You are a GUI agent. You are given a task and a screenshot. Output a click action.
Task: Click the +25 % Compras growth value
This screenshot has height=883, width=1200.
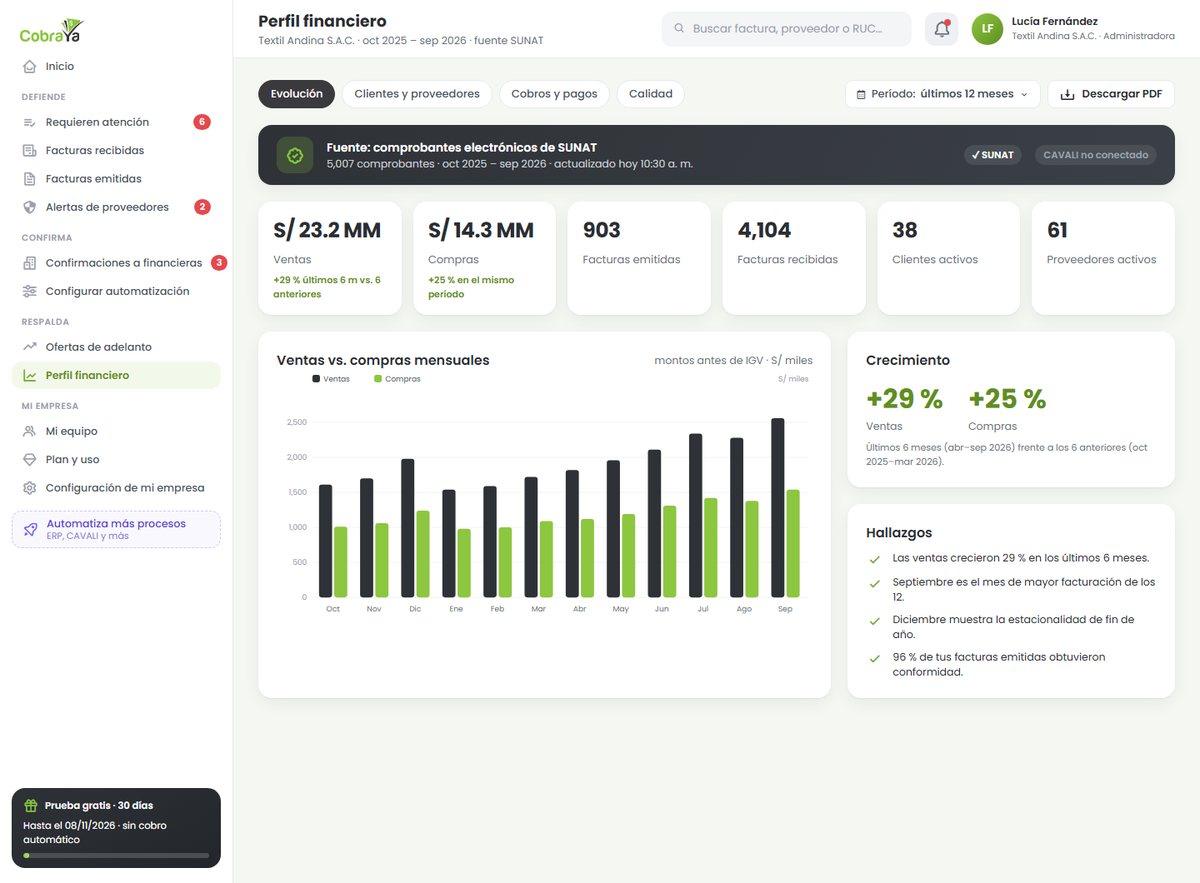[1007, 399]
